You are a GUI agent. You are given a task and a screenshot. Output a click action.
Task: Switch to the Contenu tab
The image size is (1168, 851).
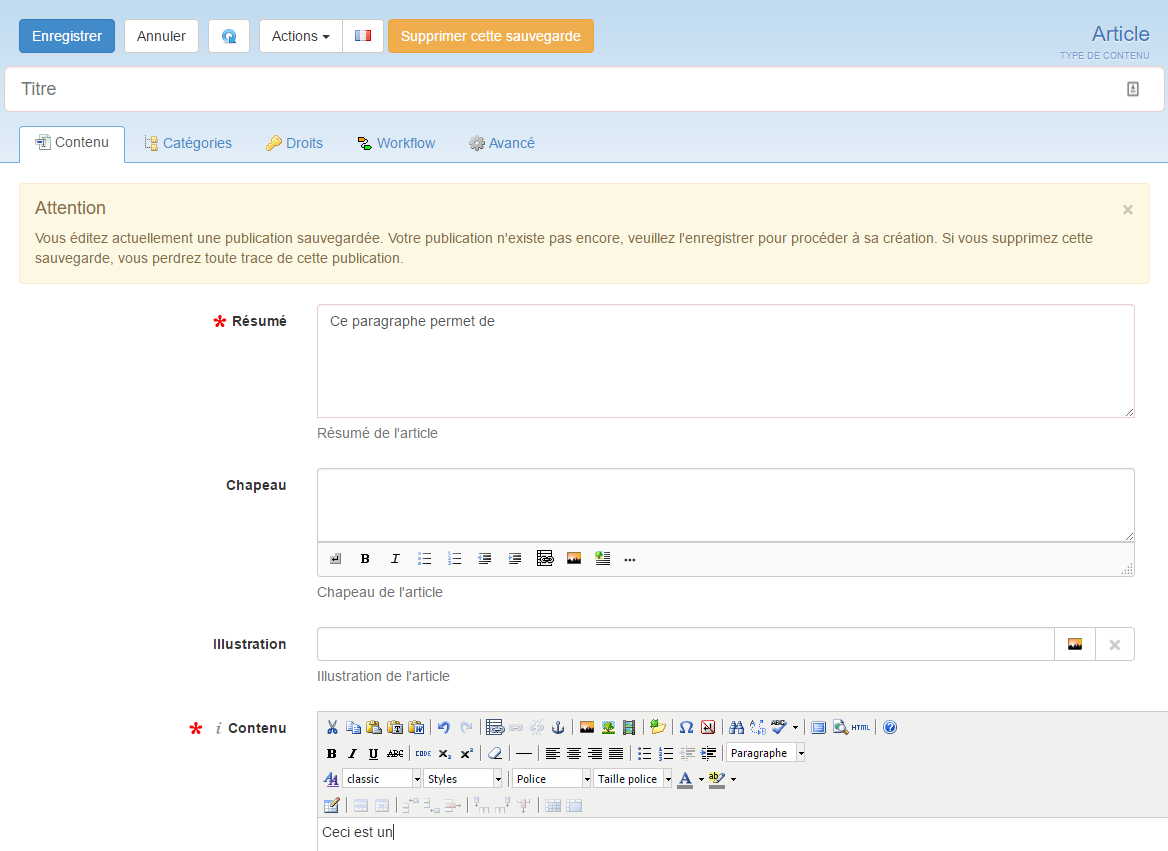(x=72, y=143)
